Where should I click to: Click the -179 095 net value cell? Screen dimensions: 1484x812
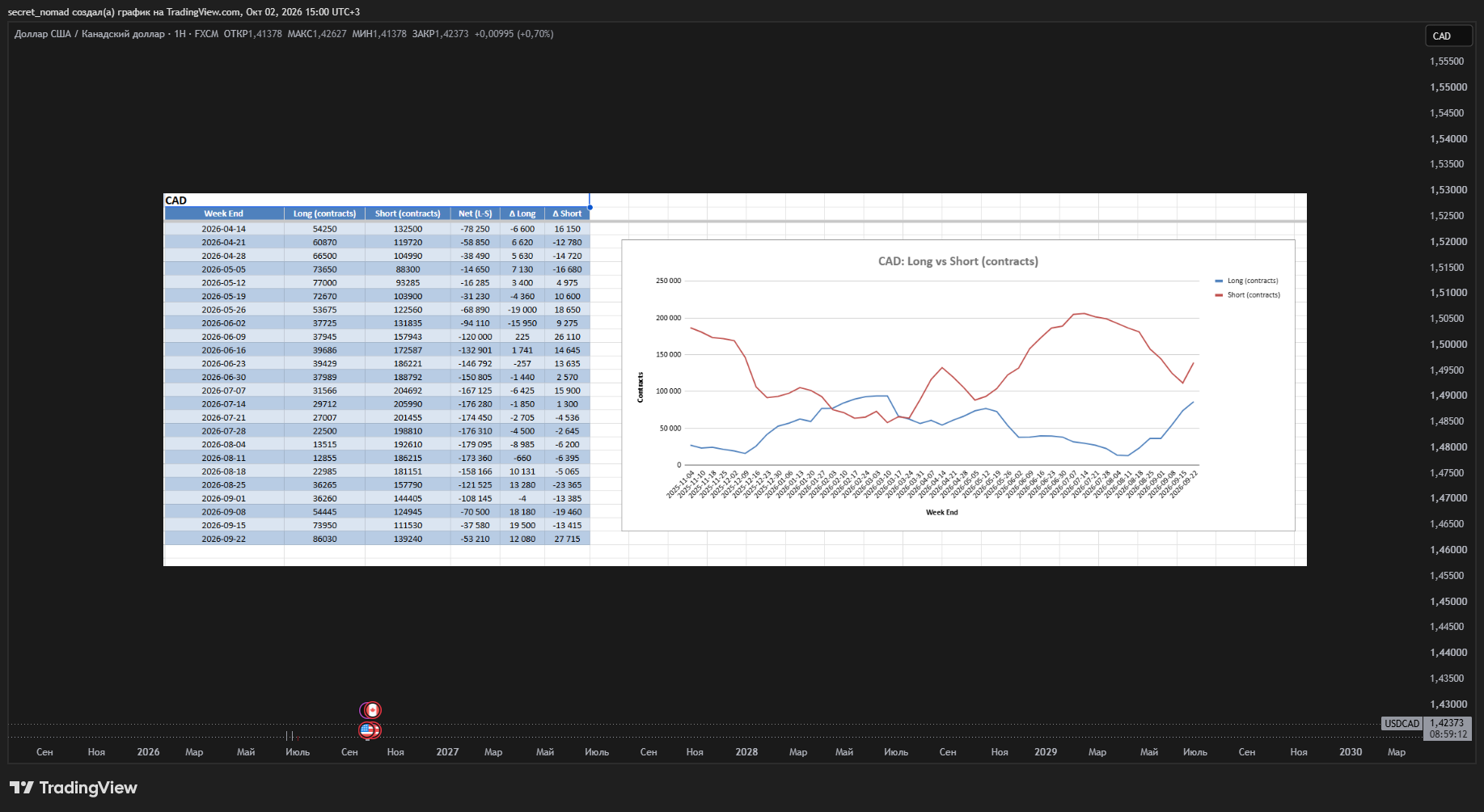(476, 445)
